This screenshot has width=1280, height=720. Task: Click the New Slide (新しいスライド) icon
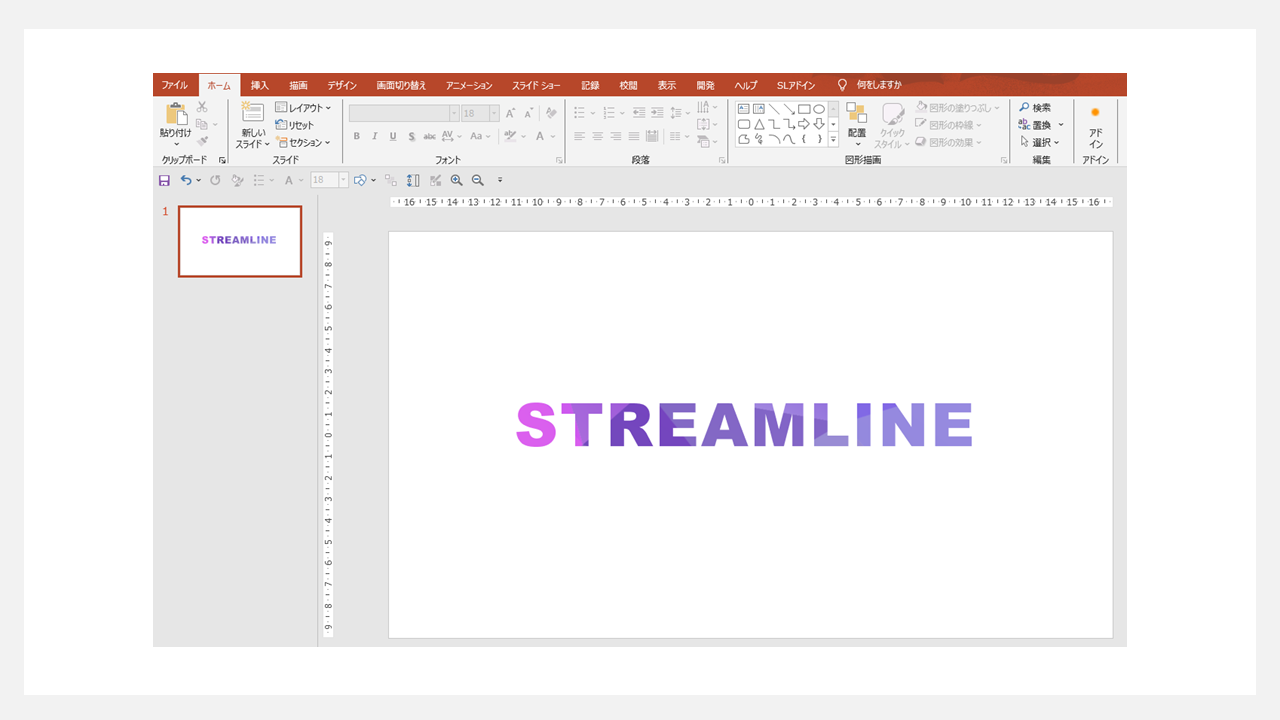252,113
